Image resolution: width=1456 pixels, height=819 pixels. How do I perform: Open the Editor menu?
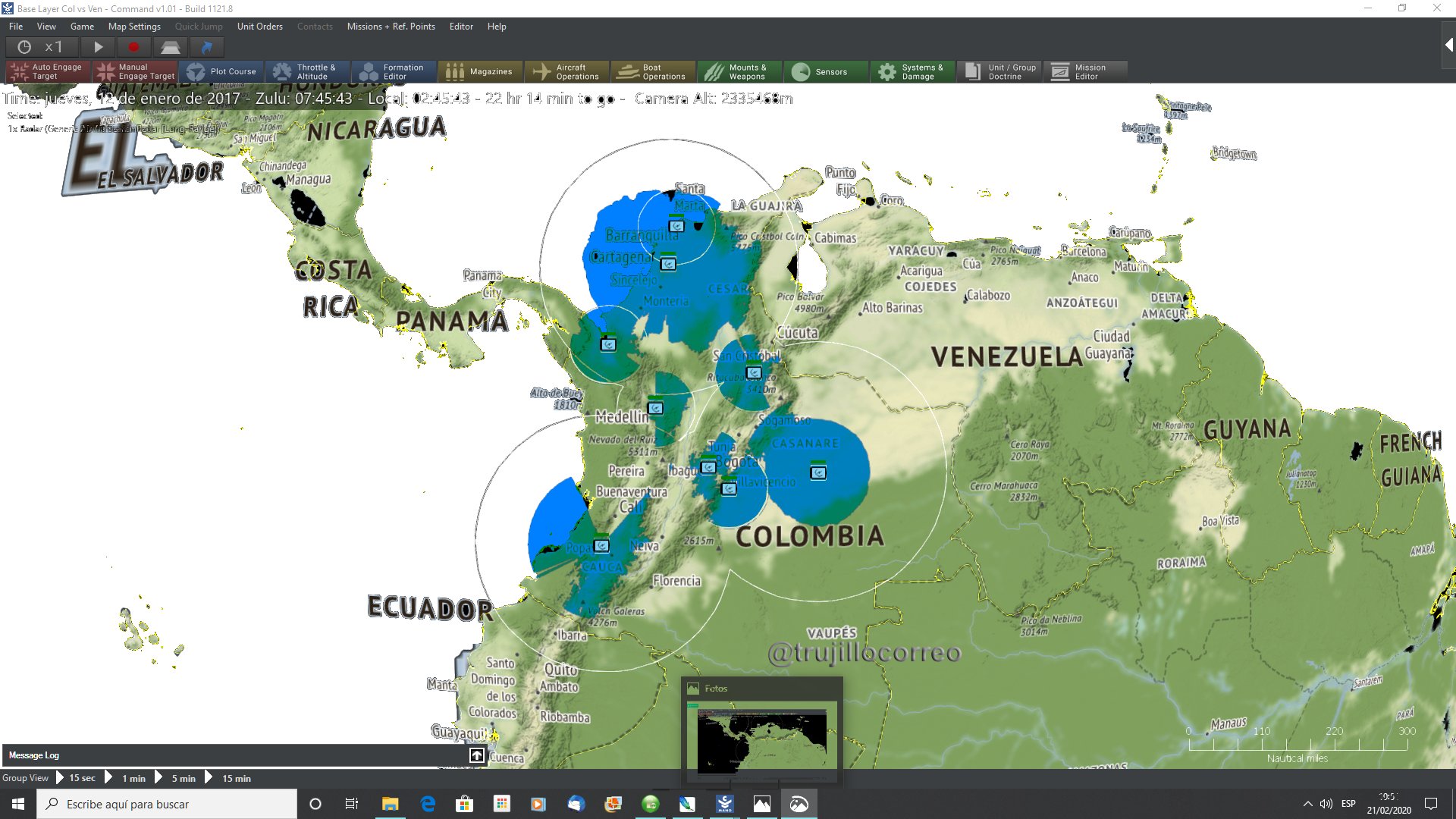coord(461,26)
